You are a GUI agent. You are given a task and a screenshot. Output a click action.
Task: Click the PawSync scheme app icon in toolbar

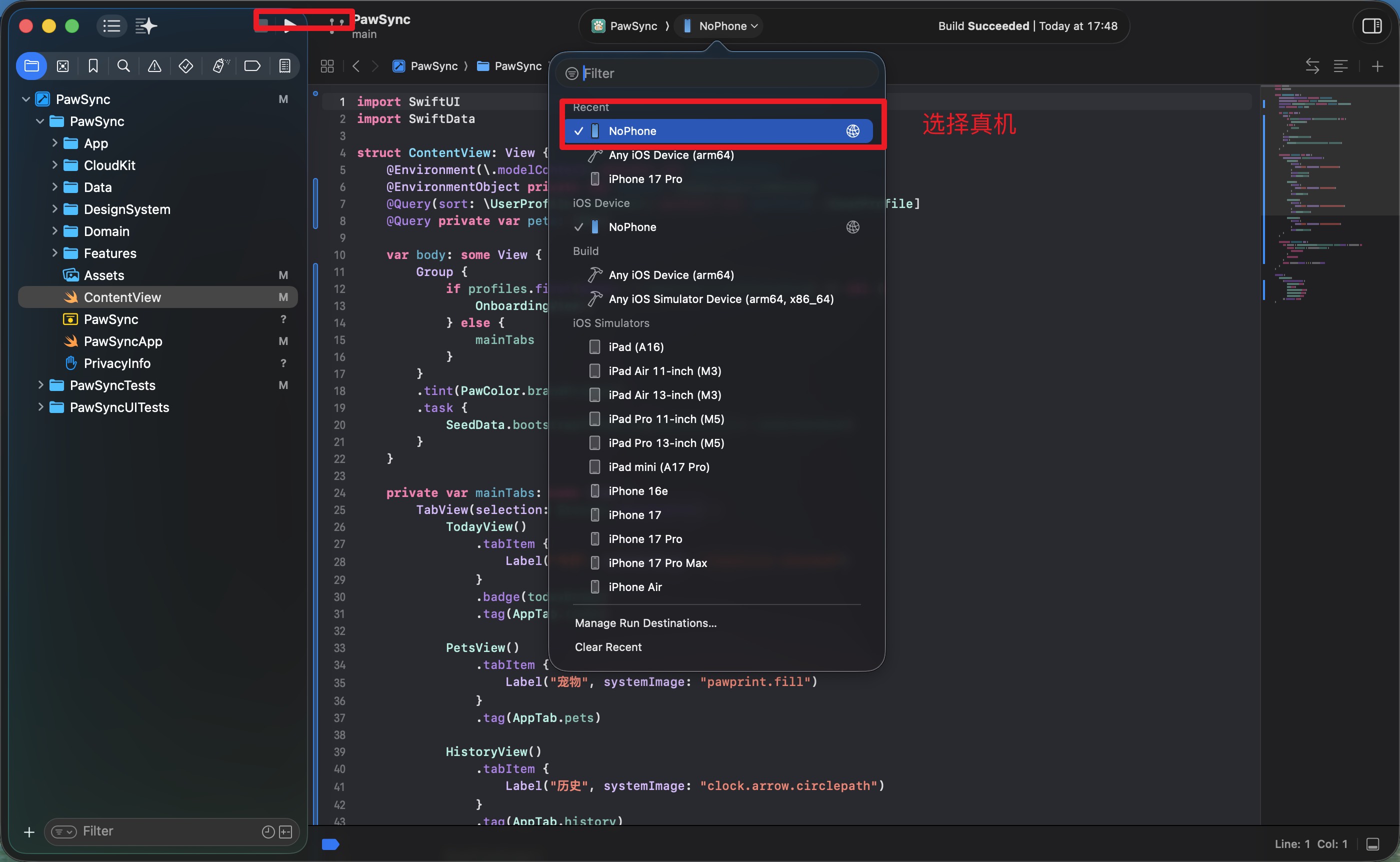coord(598,25)
